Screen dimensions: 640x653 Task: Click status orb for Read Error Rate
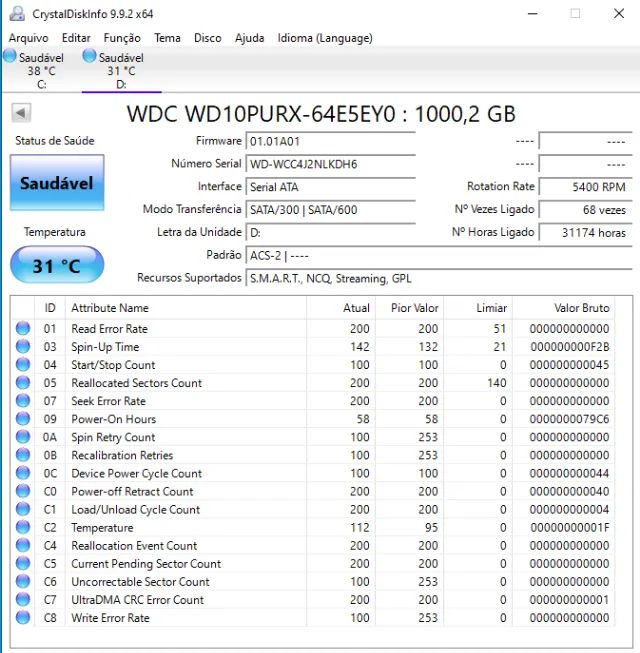click(23, 328)
